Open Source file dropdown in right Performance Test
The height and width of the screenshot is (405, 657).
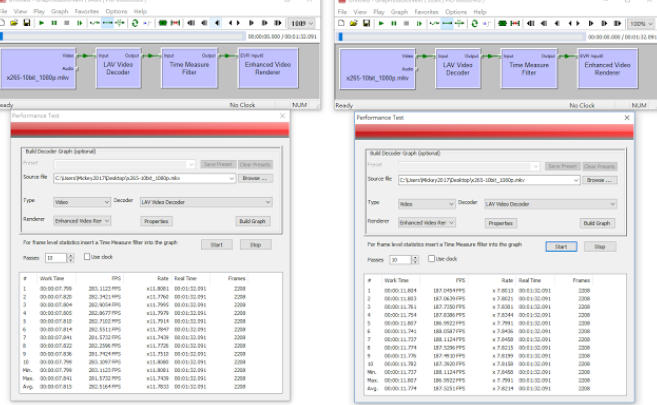576,180
